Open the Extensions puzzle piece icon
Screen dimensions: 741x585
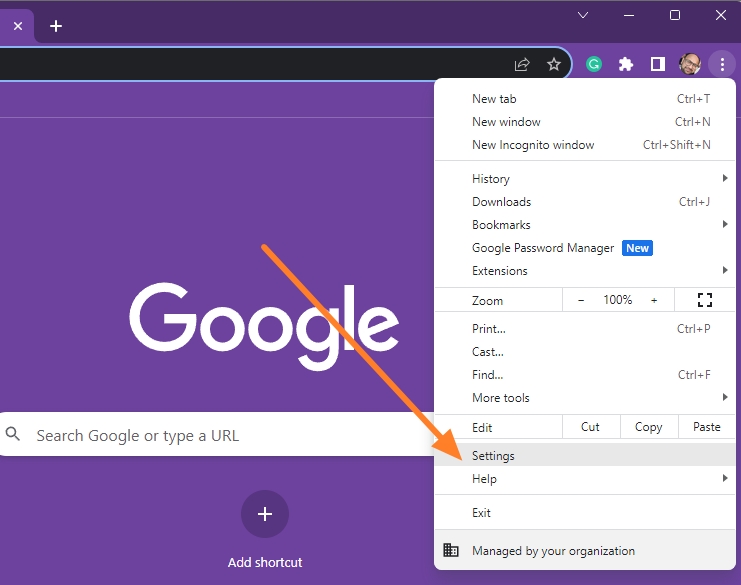(626, 64)
